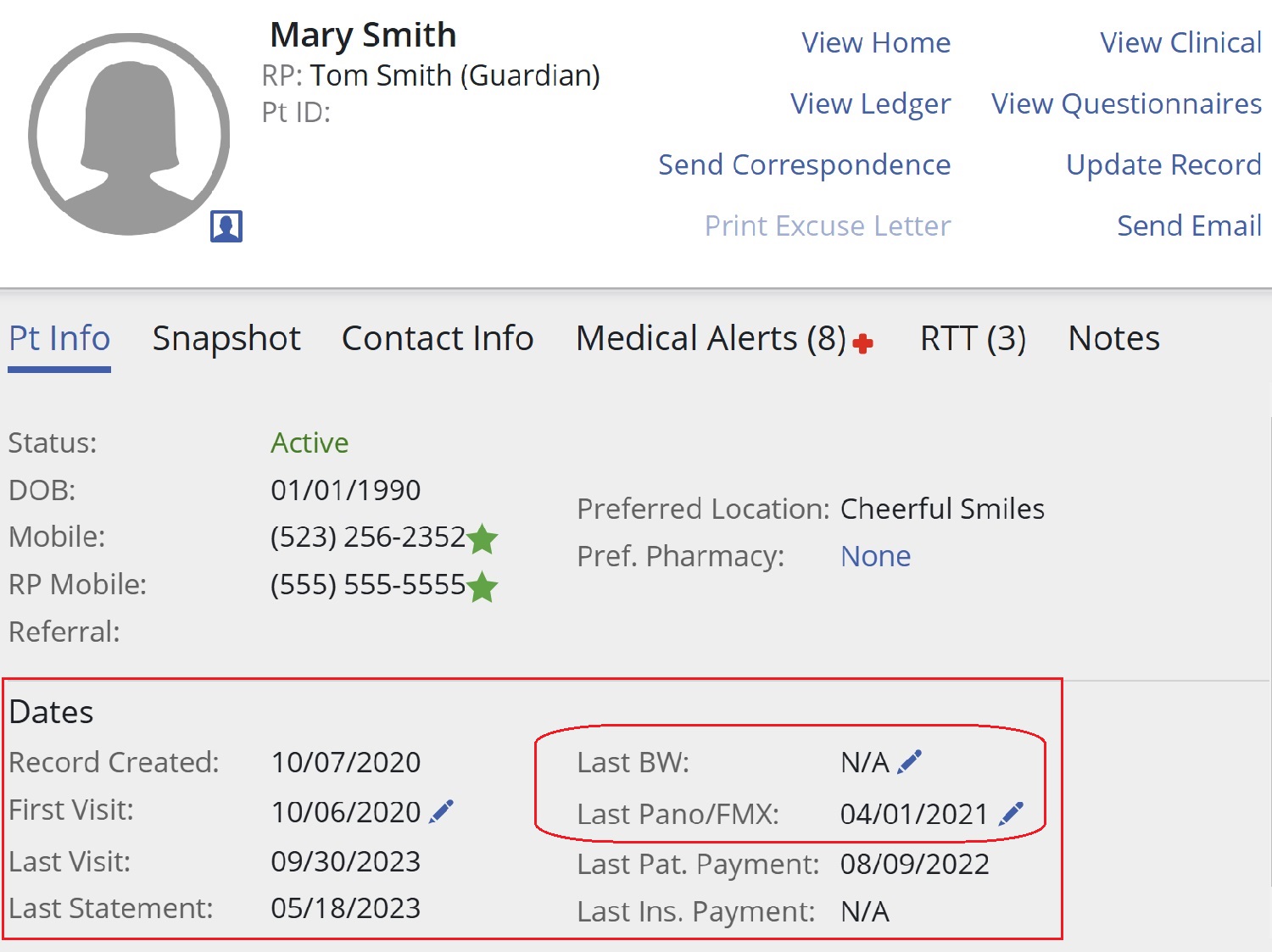Open View Questionnaires link
Screen dimensions: 1272x952
[1126, 103]
